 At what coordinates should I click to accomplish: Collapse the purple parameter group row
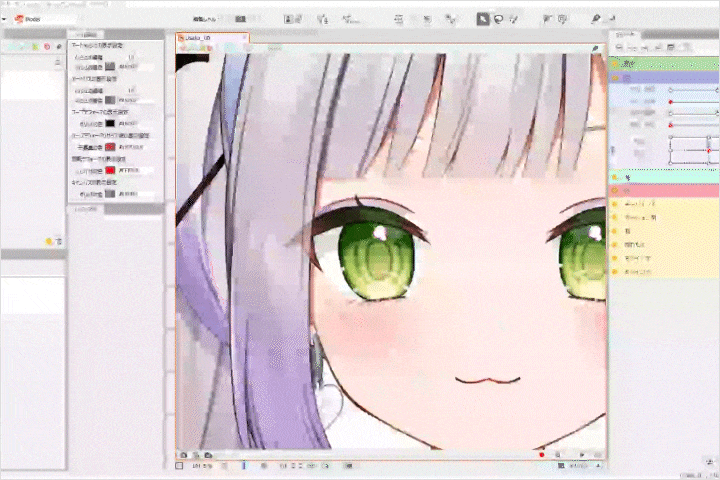click(664, 78)
